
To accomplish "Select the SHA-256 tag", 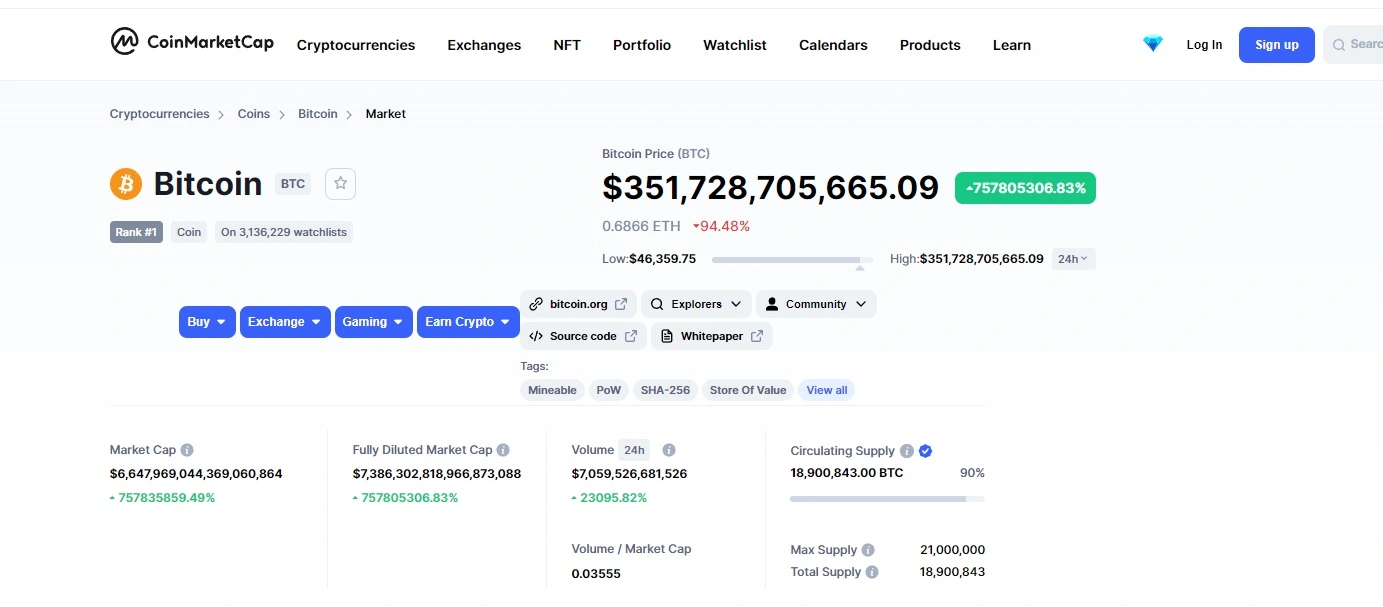I will click(x=665, y=390).
